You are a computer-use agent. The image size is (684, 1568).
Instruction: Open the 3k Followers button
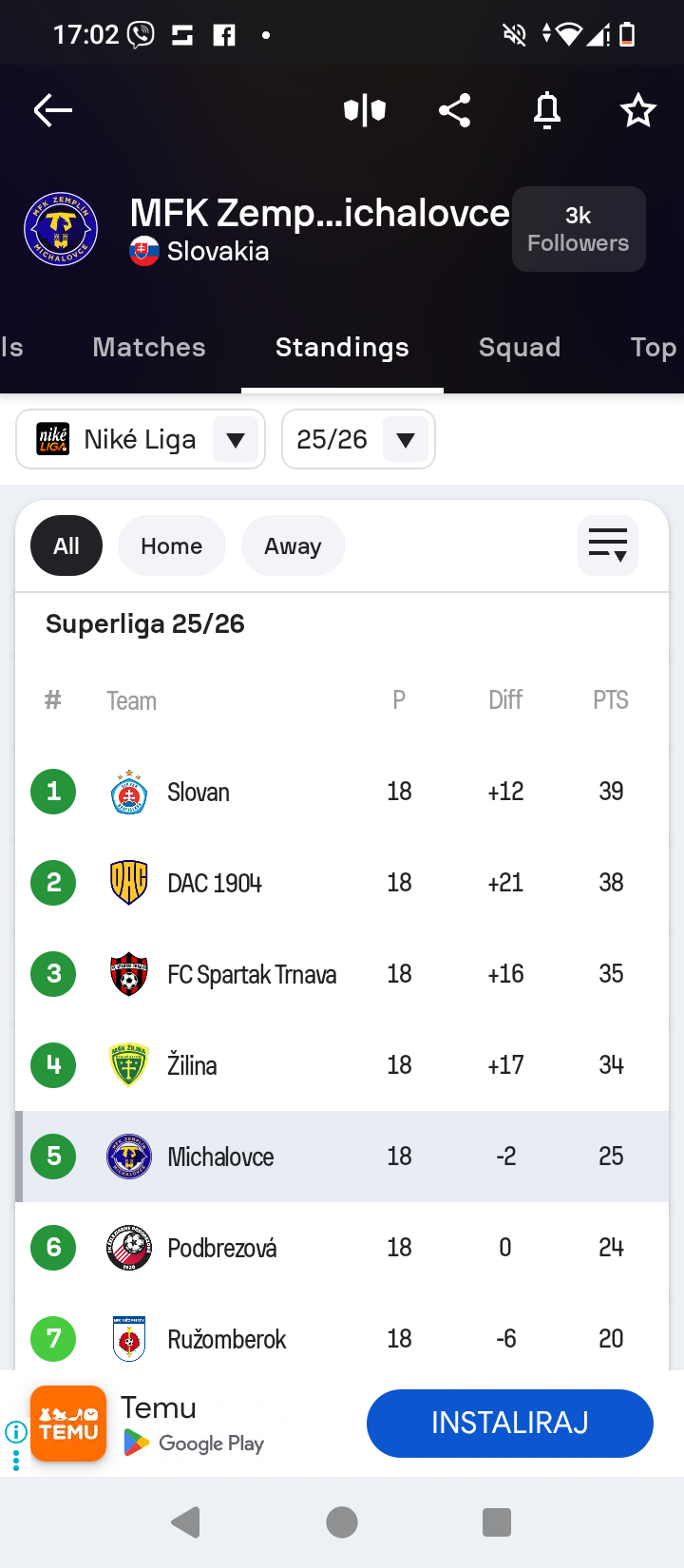point(579,229)
